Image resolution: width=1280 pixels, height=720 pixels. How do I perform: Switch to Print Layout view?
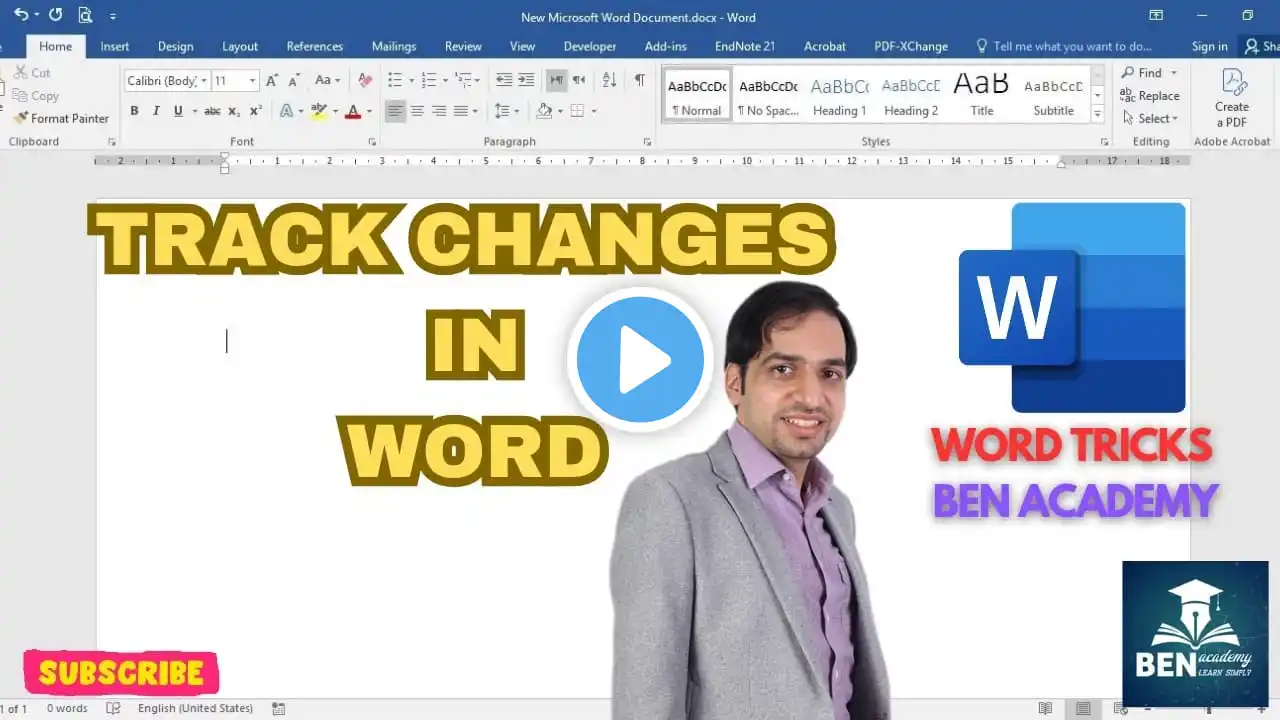(1083, 709)
